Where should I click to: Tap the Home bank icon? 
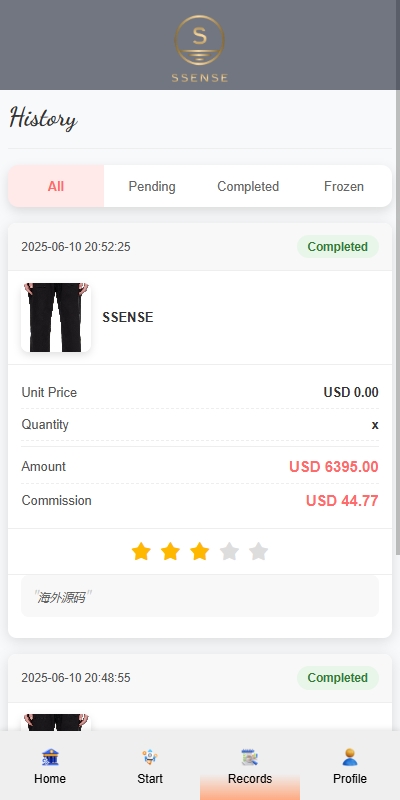coord(50,757)
